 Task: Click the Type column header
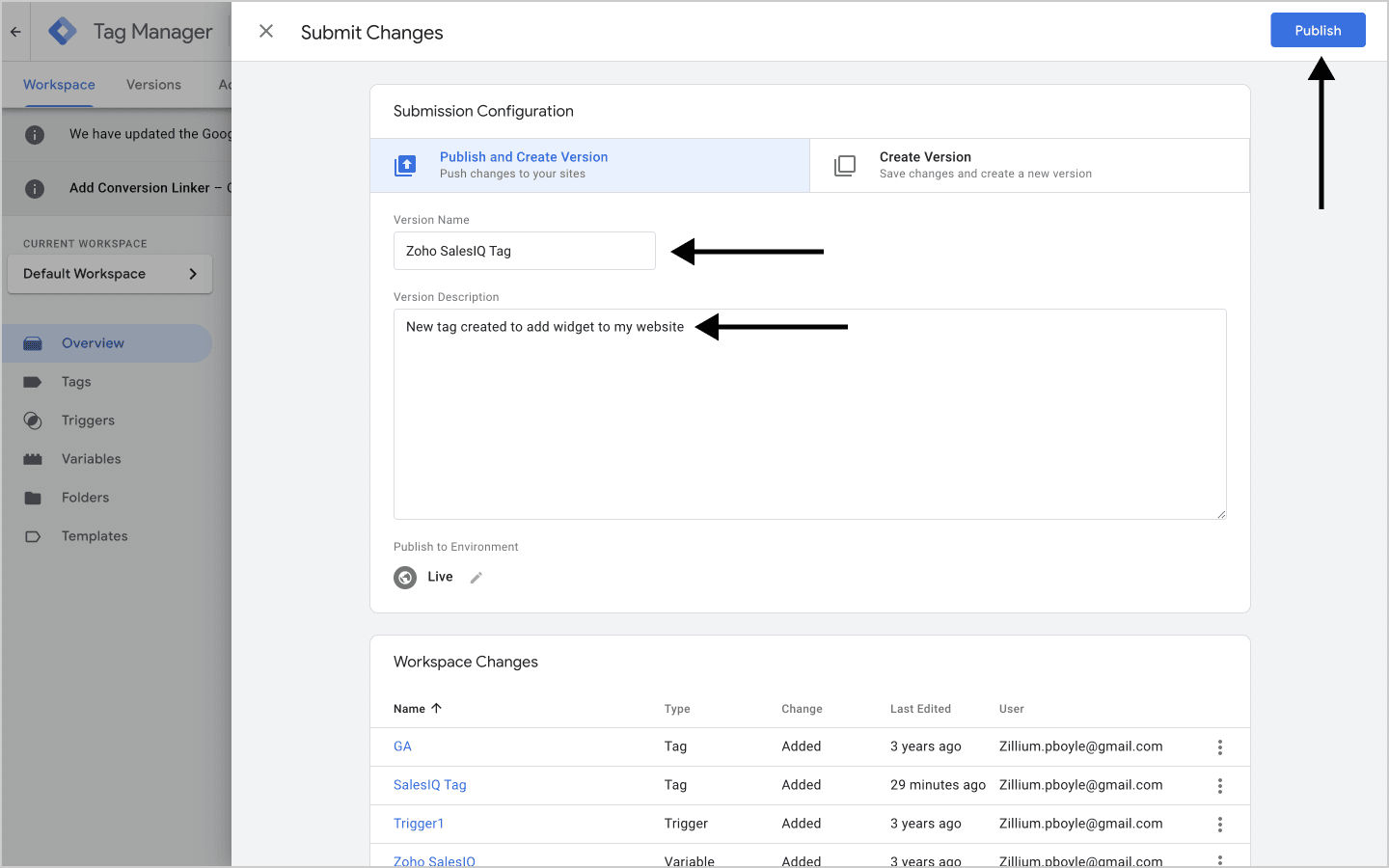[677, 709]
